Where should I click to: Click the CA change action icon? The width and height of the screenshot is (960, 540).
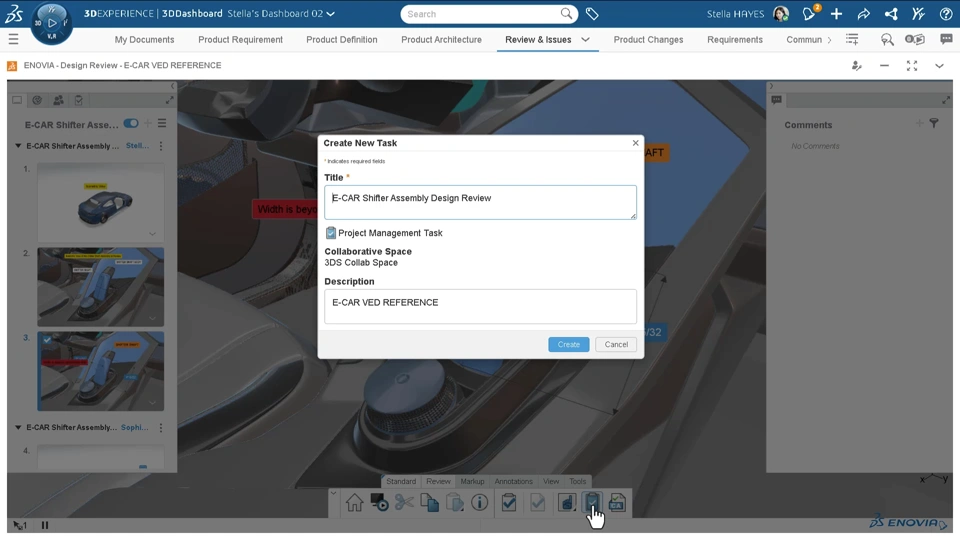pos(617,503)
